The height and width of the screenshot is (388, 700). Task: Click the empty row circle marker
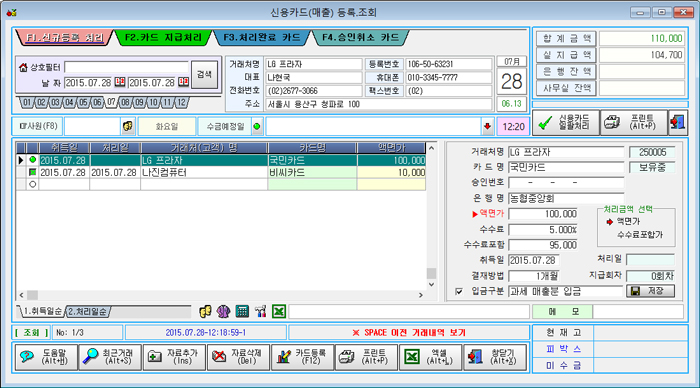click(33, 184)
